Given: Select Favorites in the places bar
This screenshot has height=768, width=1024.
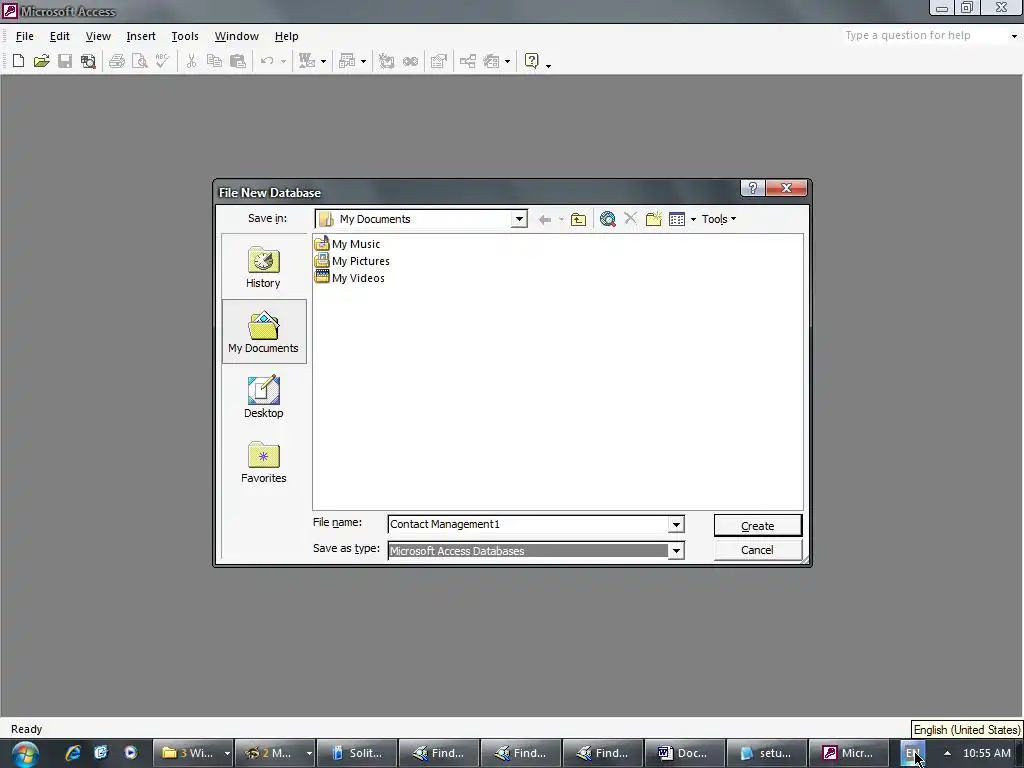Looking at the screenshot, I should 264,462.
